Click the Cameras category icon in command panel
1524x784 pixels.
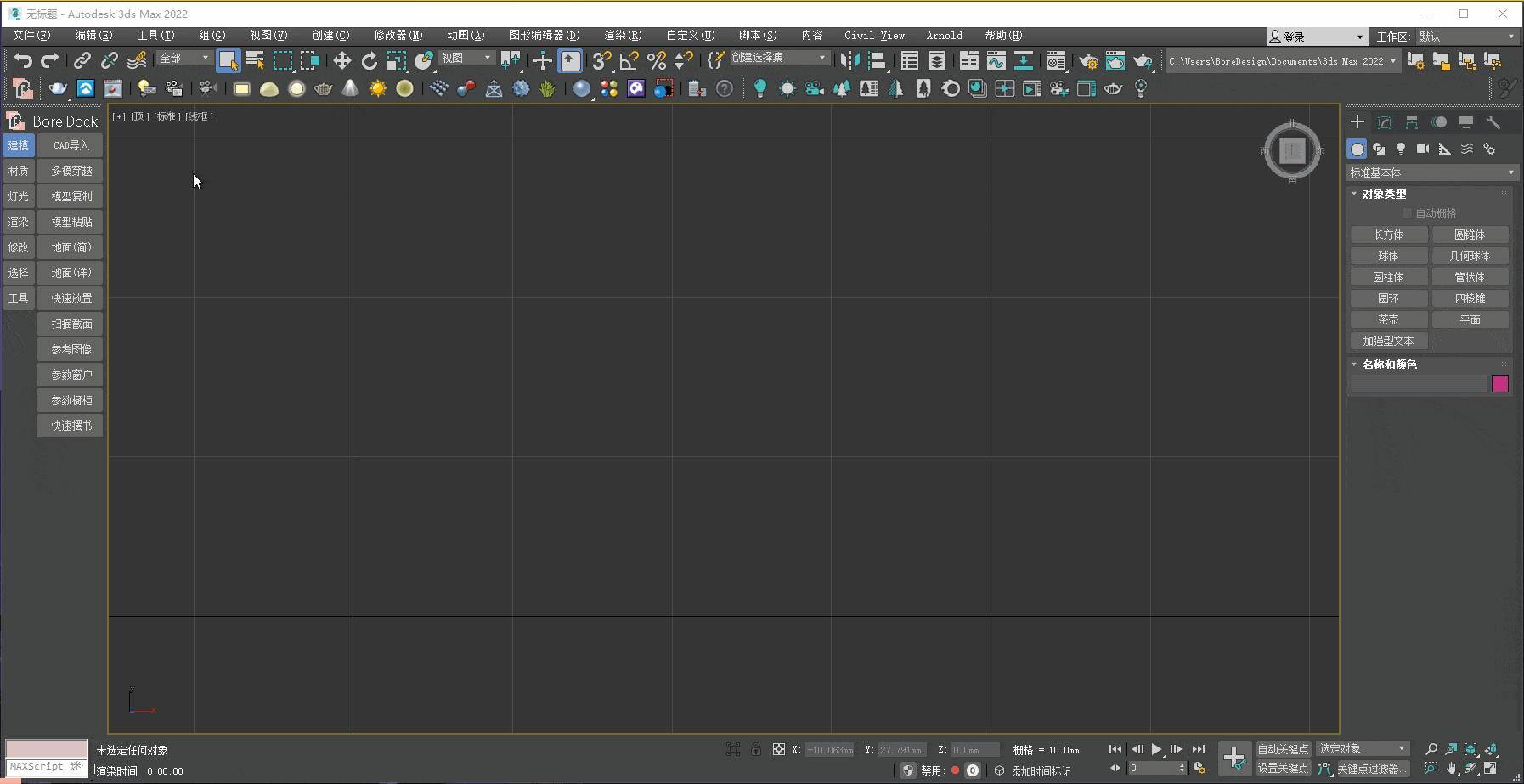1423,149
